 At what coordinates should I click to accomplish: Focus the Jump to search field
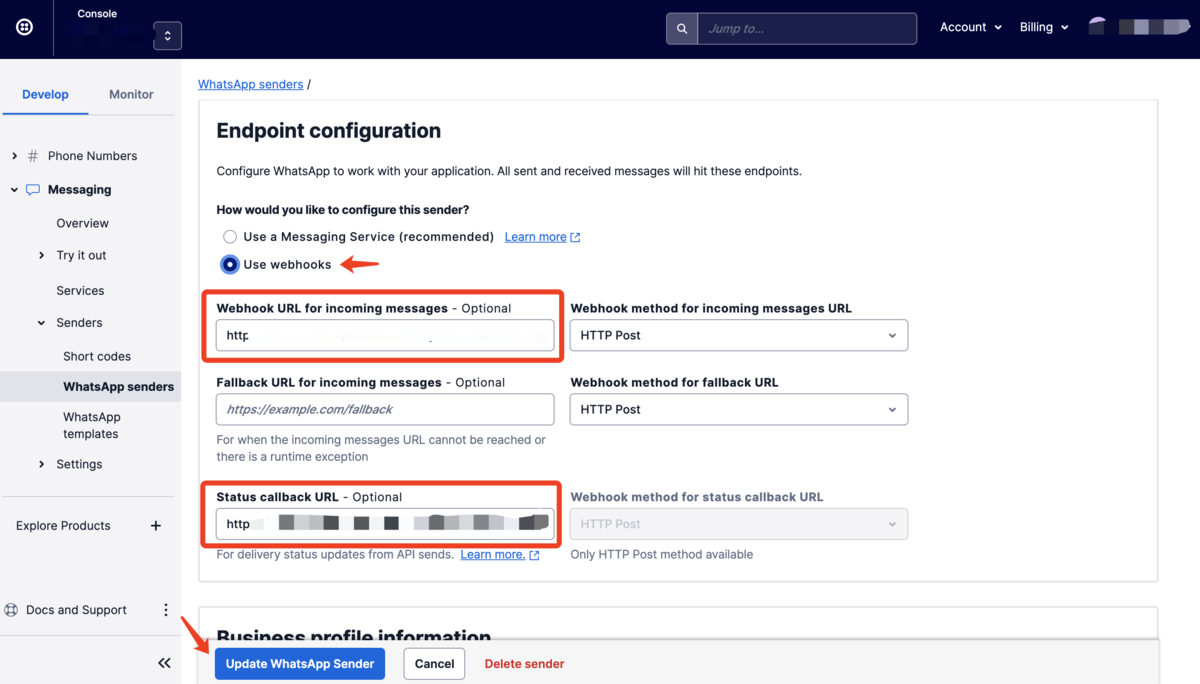pos(807,29)
